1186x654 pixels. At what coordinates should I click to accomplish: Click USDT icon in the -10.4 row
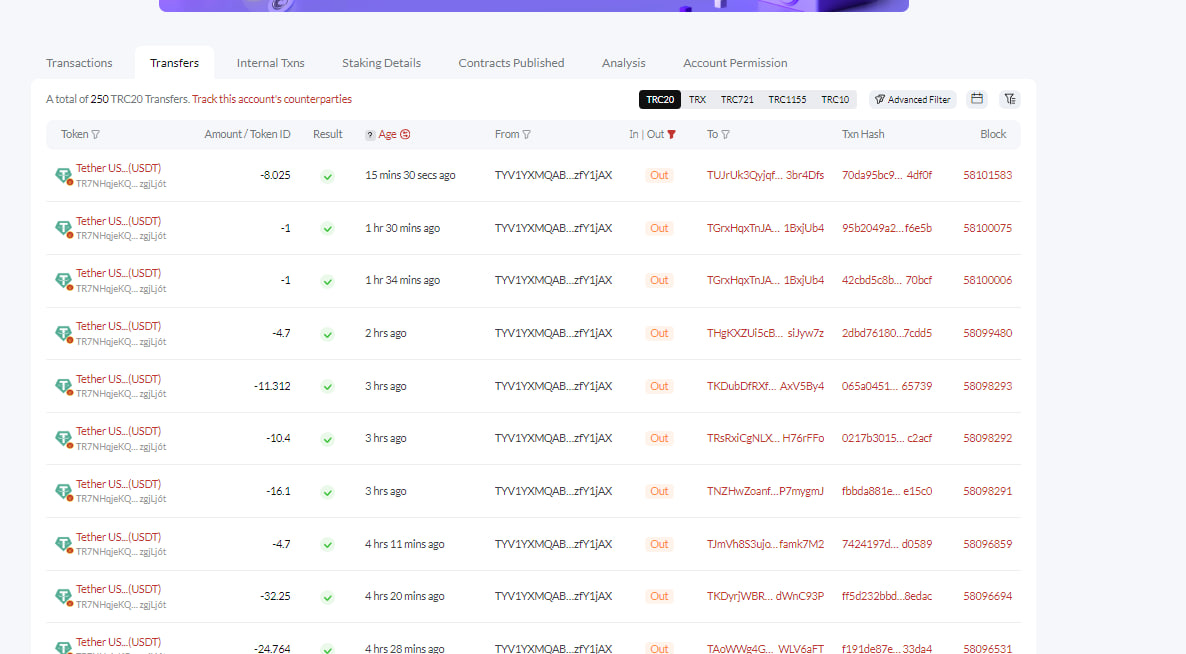pos(64,439)
